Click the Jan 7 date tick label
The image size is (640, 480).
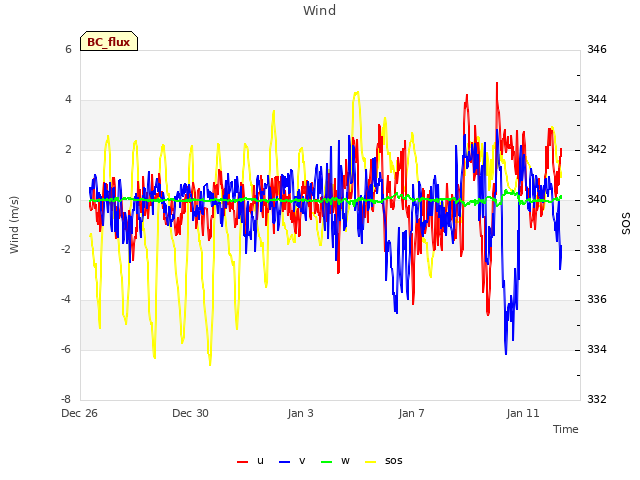(411, 413)
